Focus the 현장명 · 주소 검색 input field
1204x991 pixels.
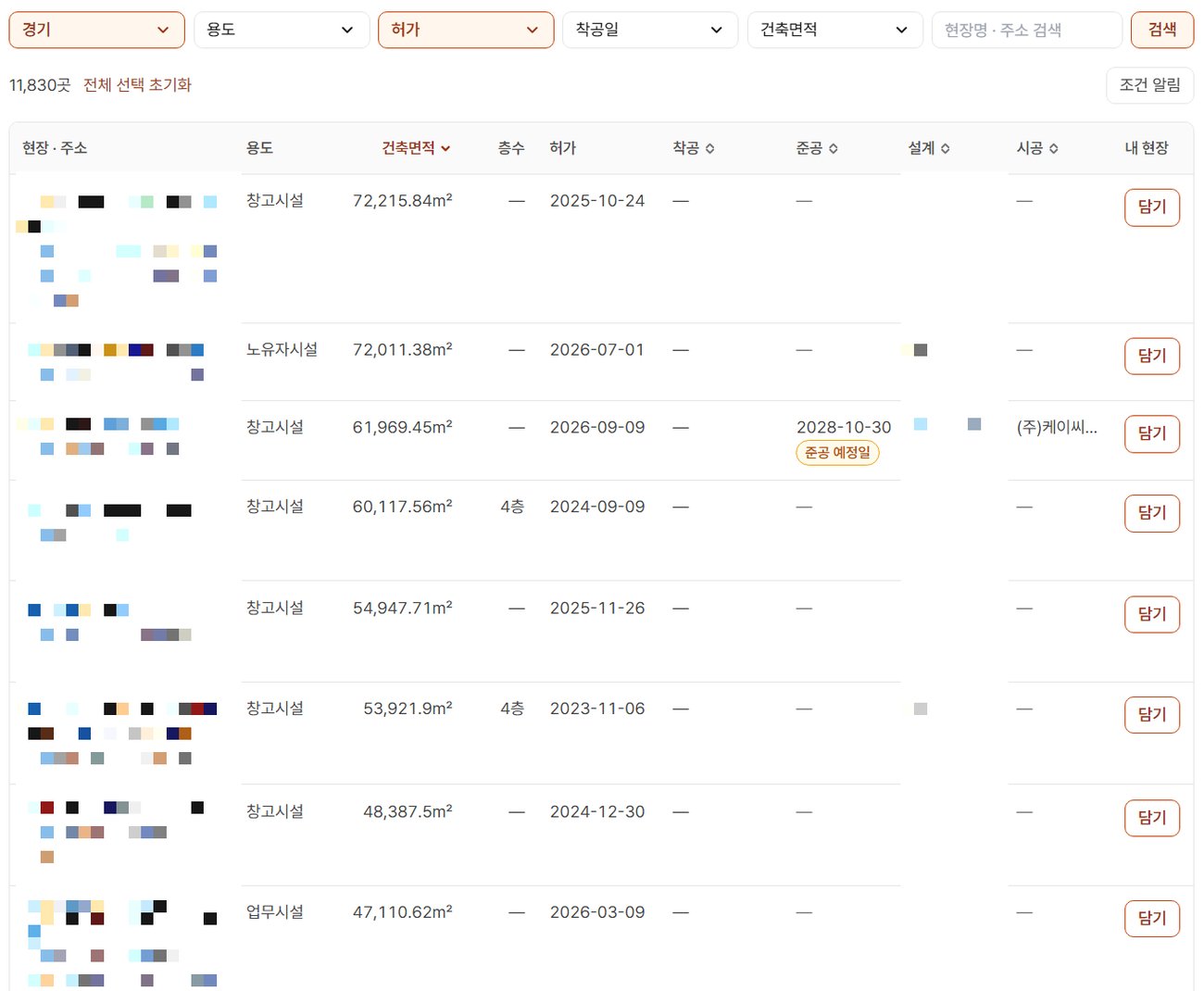coord(1027,30)
